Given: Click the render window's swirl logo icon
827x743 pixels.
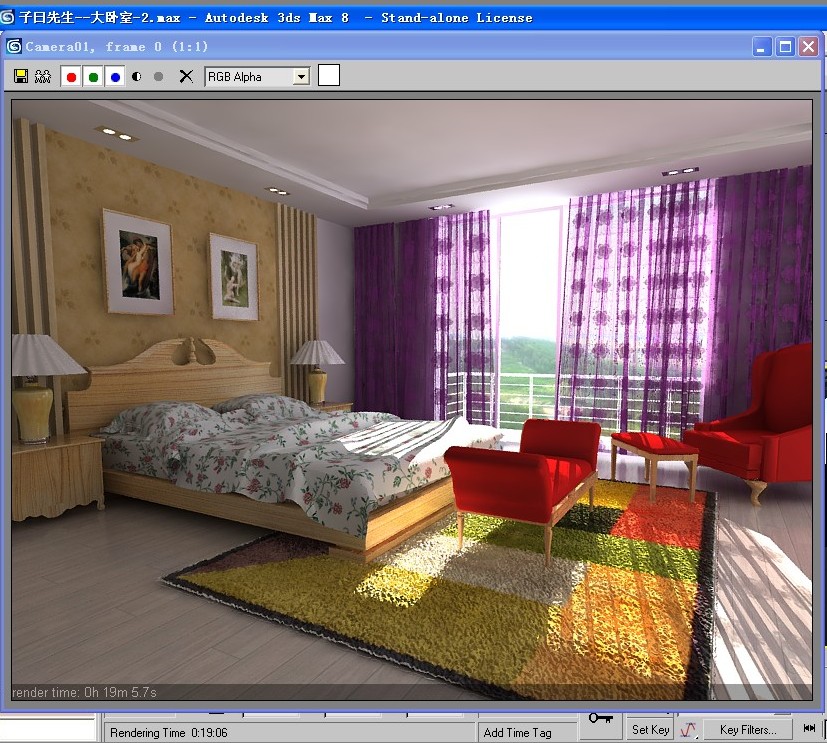Looking at the screenshot, I should pyautogui.click(x=14, y=46).
